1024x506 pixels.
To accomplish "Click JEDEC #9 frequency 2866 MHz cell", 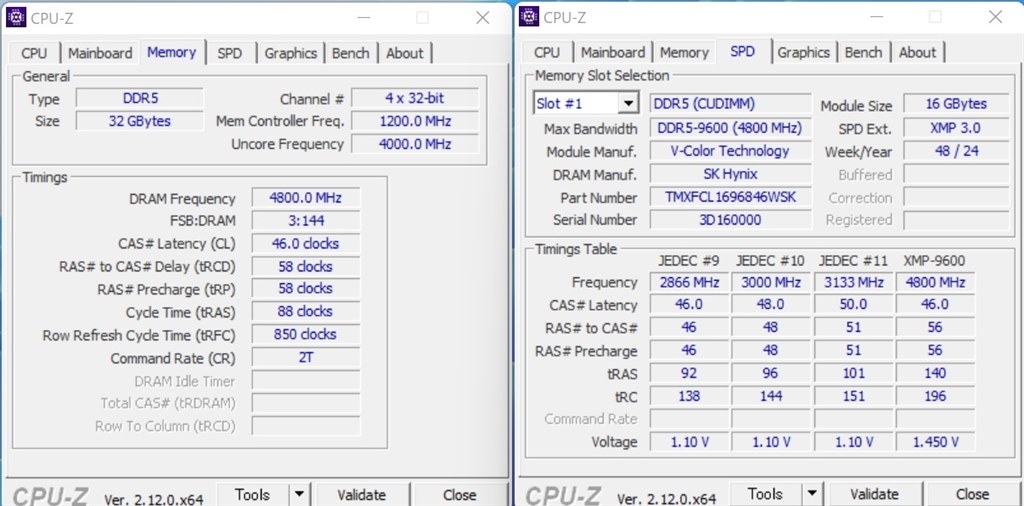I will (689, 282).
